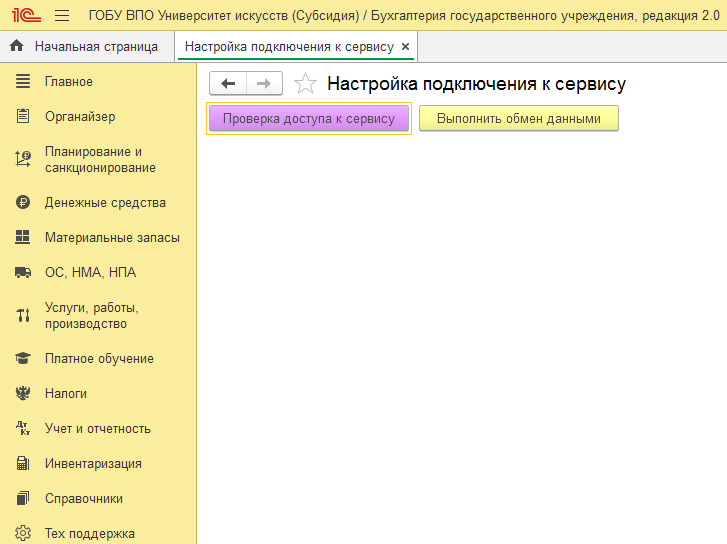The image size is (727, 544).
Task: Open the Главное section
Action: coord(69,82)
